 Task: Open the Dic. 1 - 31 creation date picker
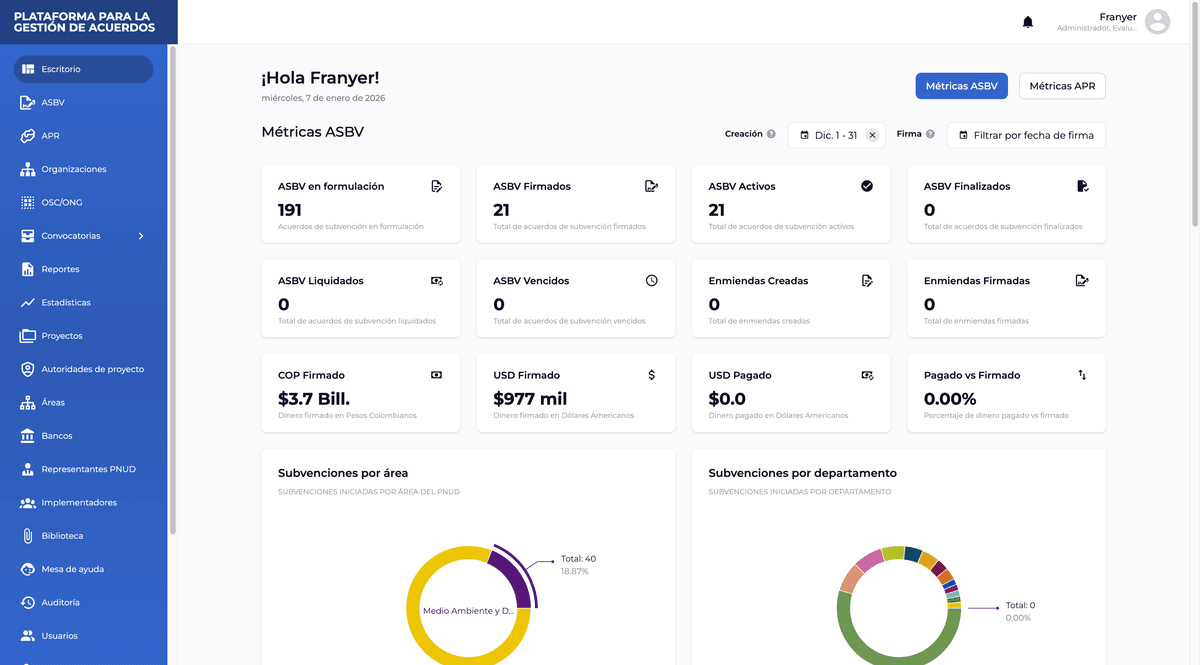[x=828, y=135]
